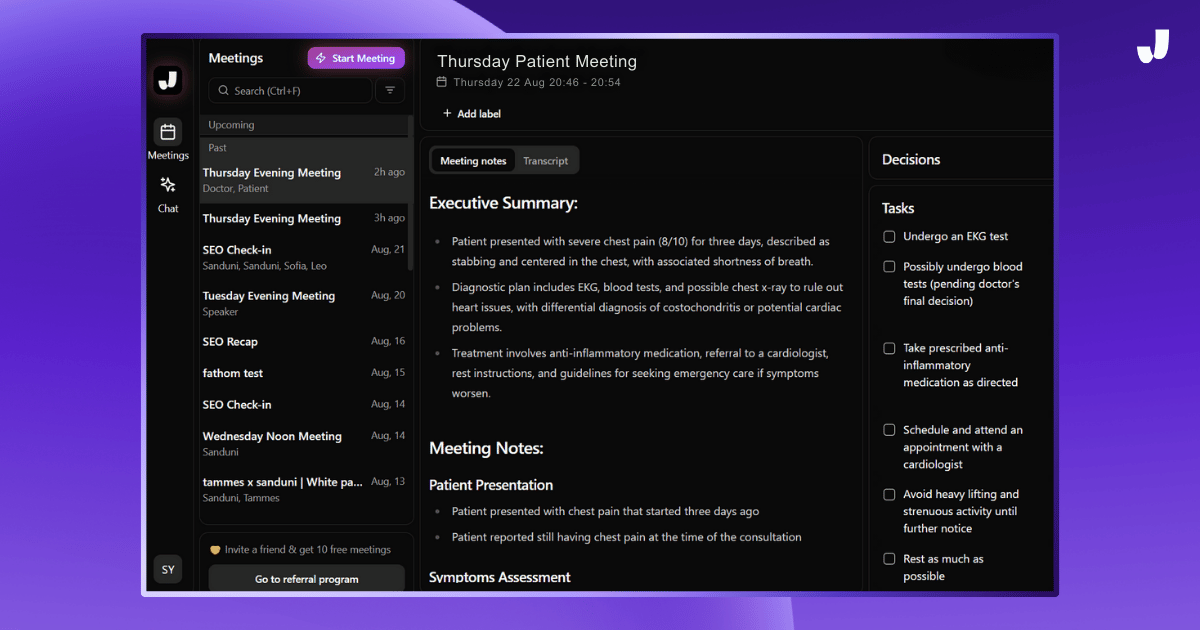Start a new meeting

coord(356,58)
